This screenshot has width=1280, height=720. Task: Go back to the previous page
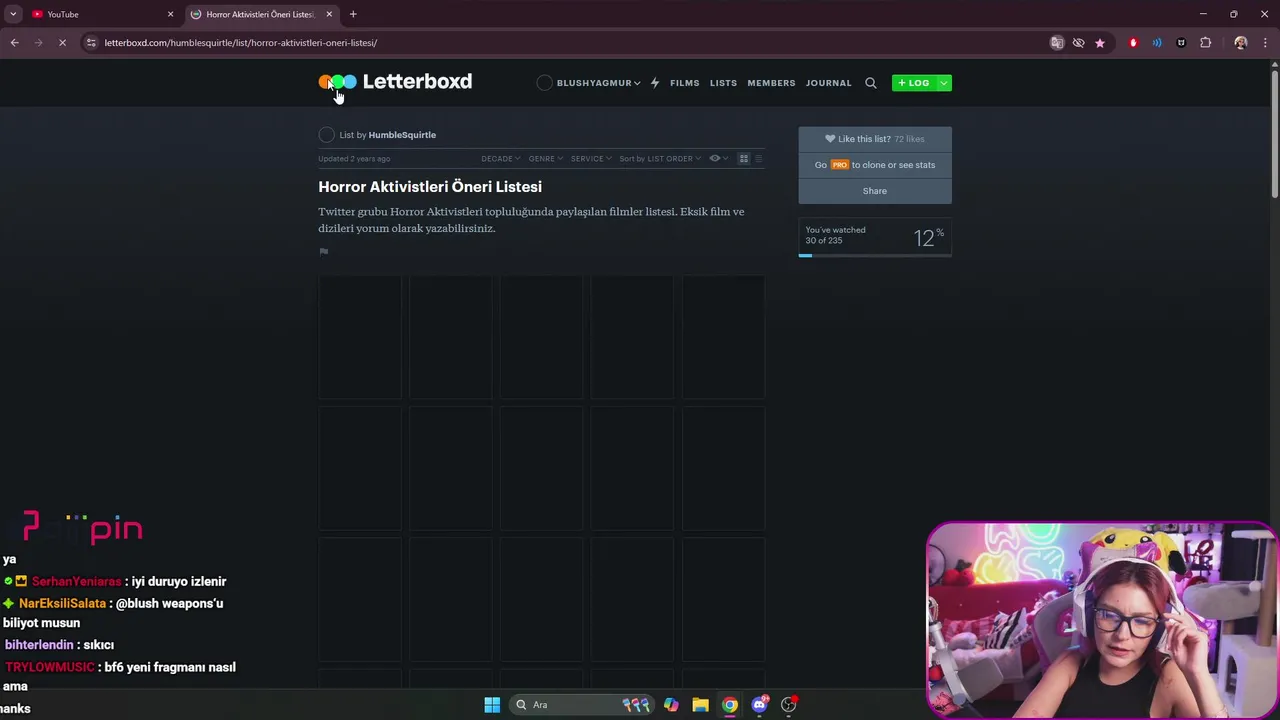tap(14, 43)
